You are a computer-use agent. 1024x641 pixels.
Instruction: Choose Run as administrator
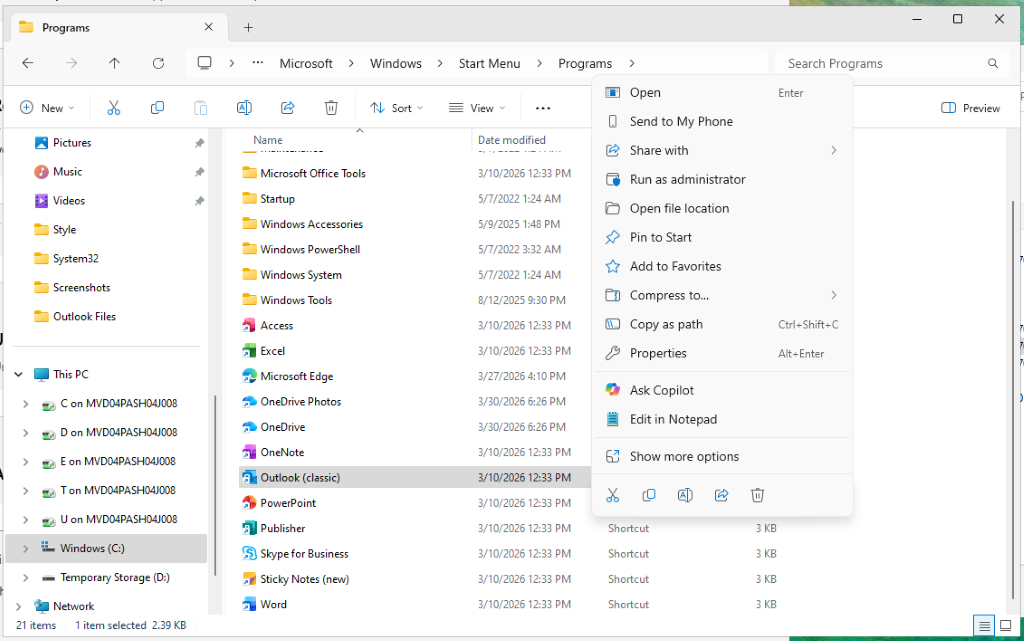point(722,180)
